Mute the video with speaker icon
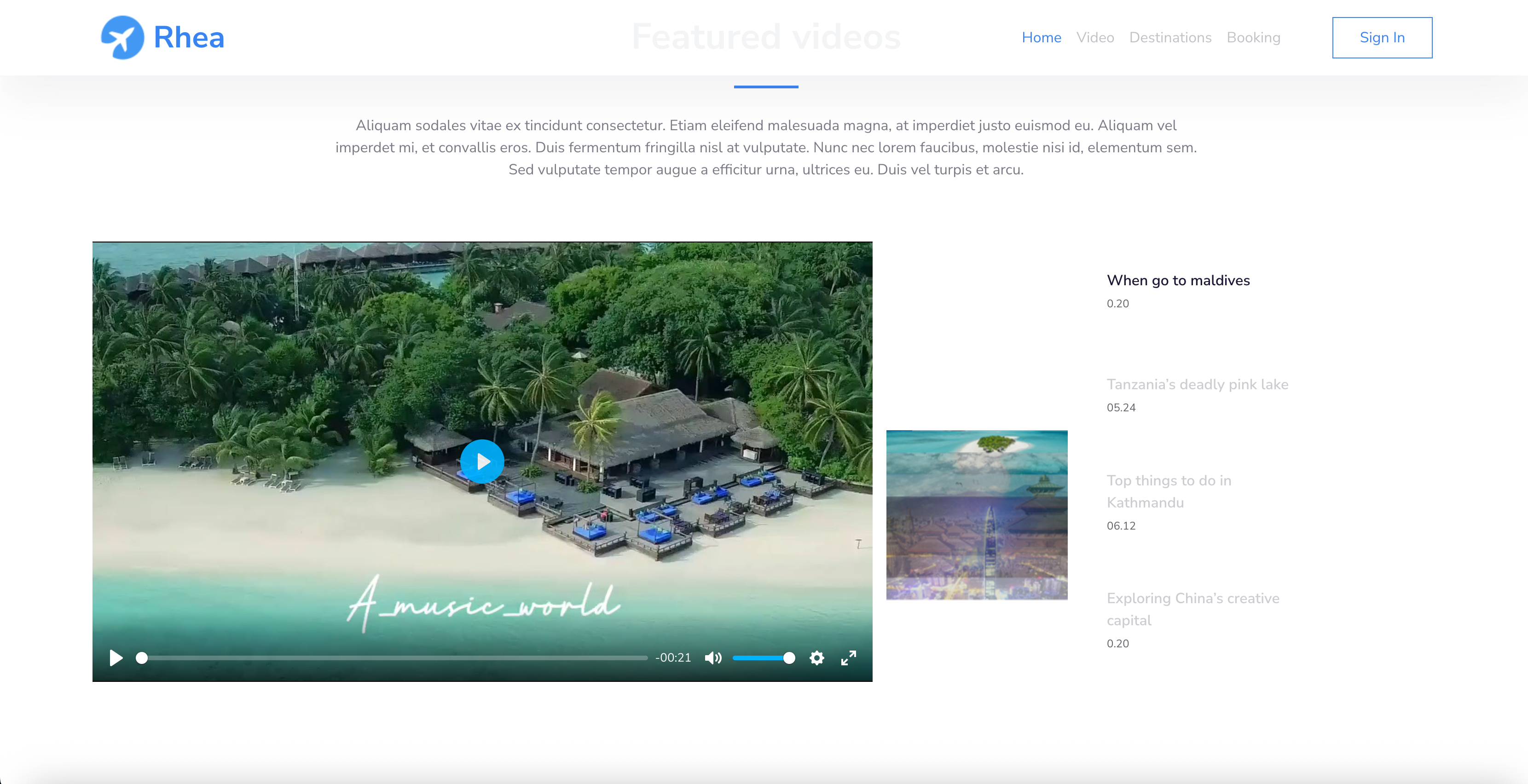The height and width of the screenshot is (784, 1528). [713, 657]
